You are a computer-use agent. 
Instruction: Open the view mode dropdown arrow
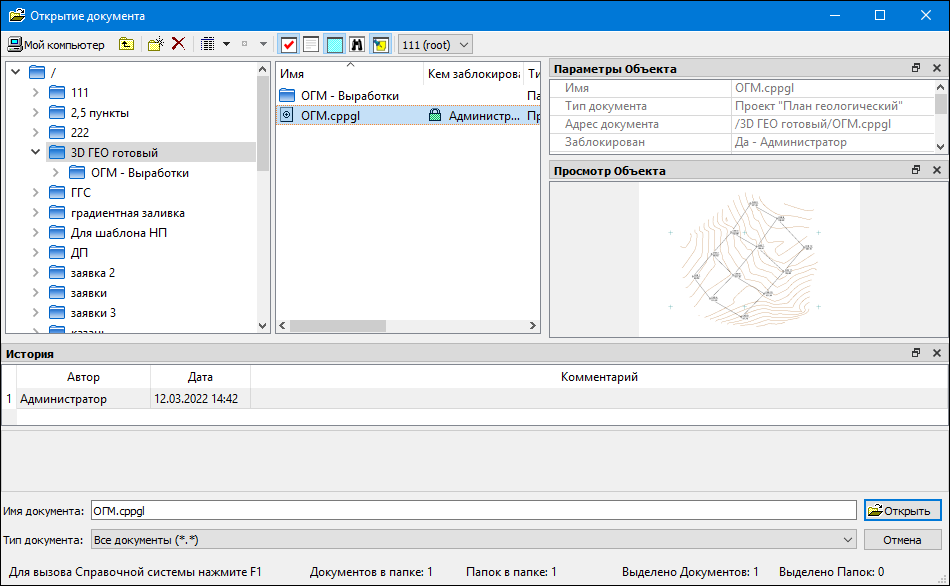click(226, 44)
